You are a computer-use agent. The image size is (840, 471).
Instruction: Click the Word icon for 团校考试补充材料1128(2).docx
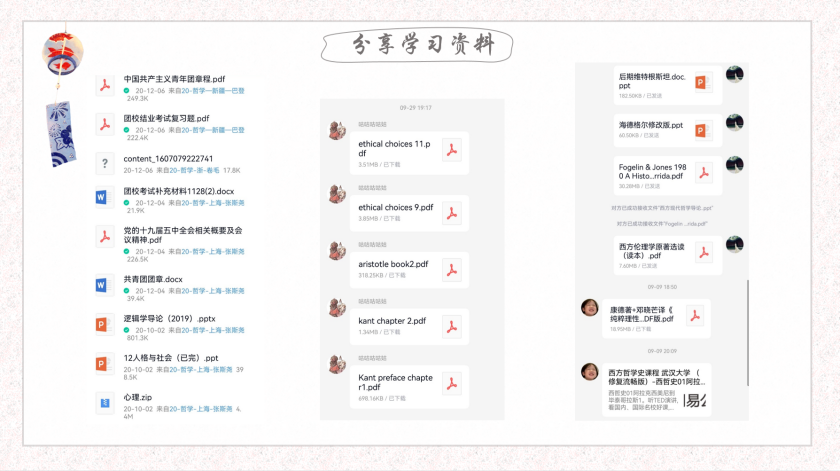click(105, 198)
